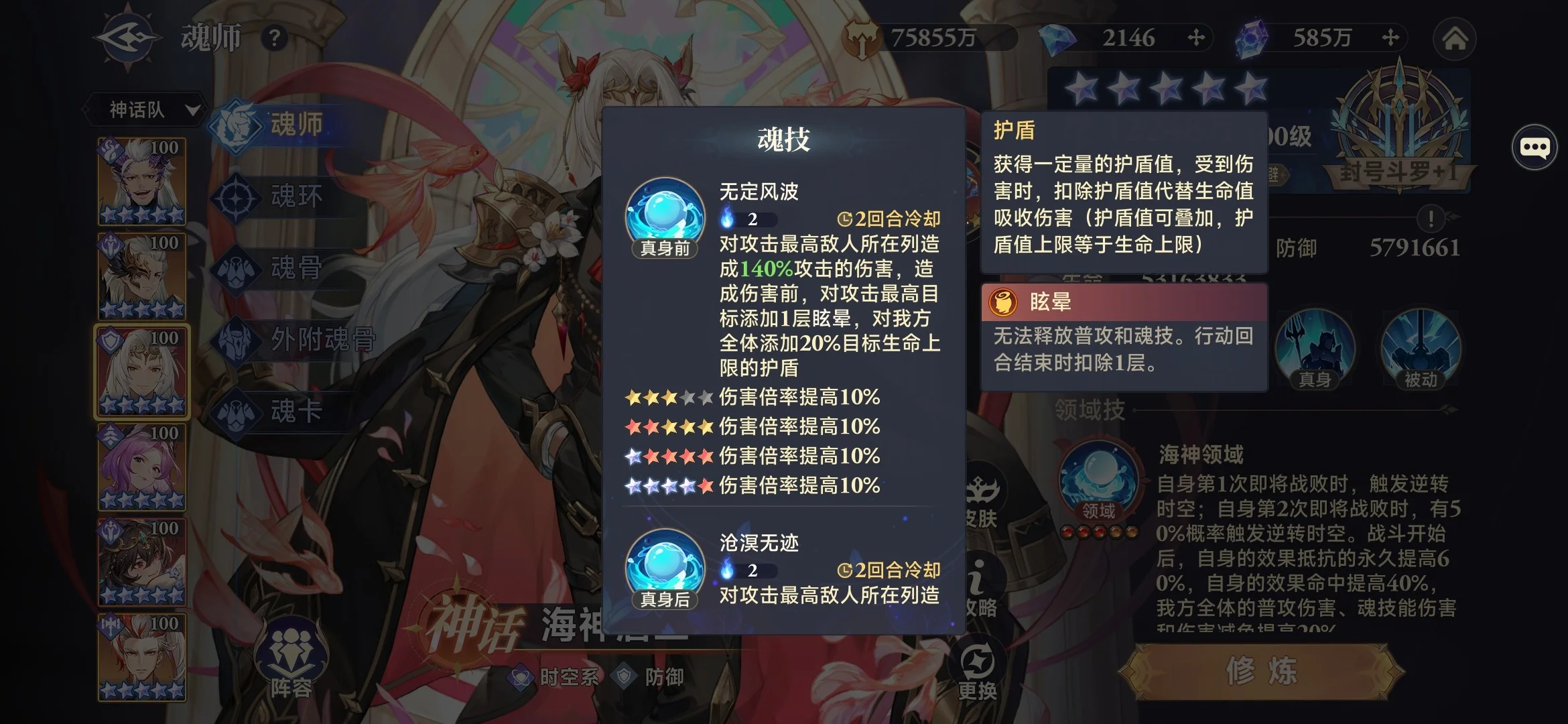Viewport: 1568px width, 724px height.
Task: Tap the 被动 passive skill icon
Action: coord(1421,349)
